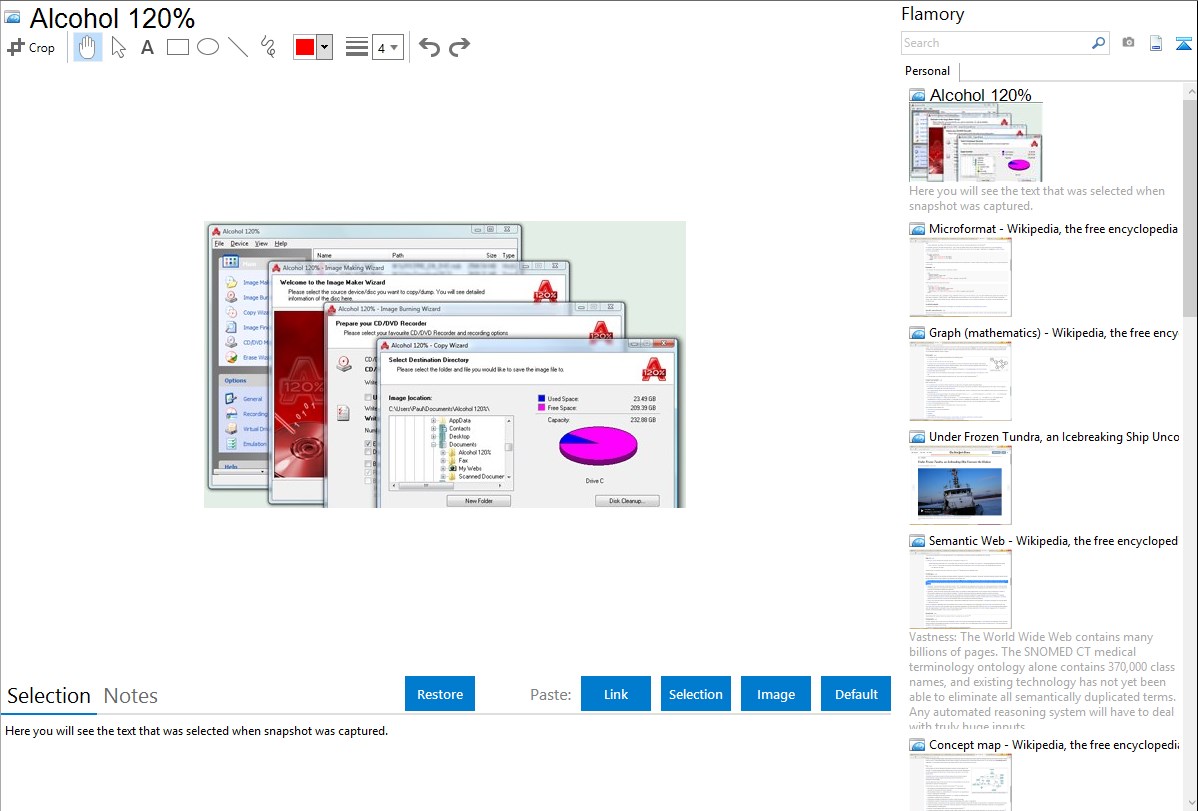Open the Personal tab

[x=928, y=71]
